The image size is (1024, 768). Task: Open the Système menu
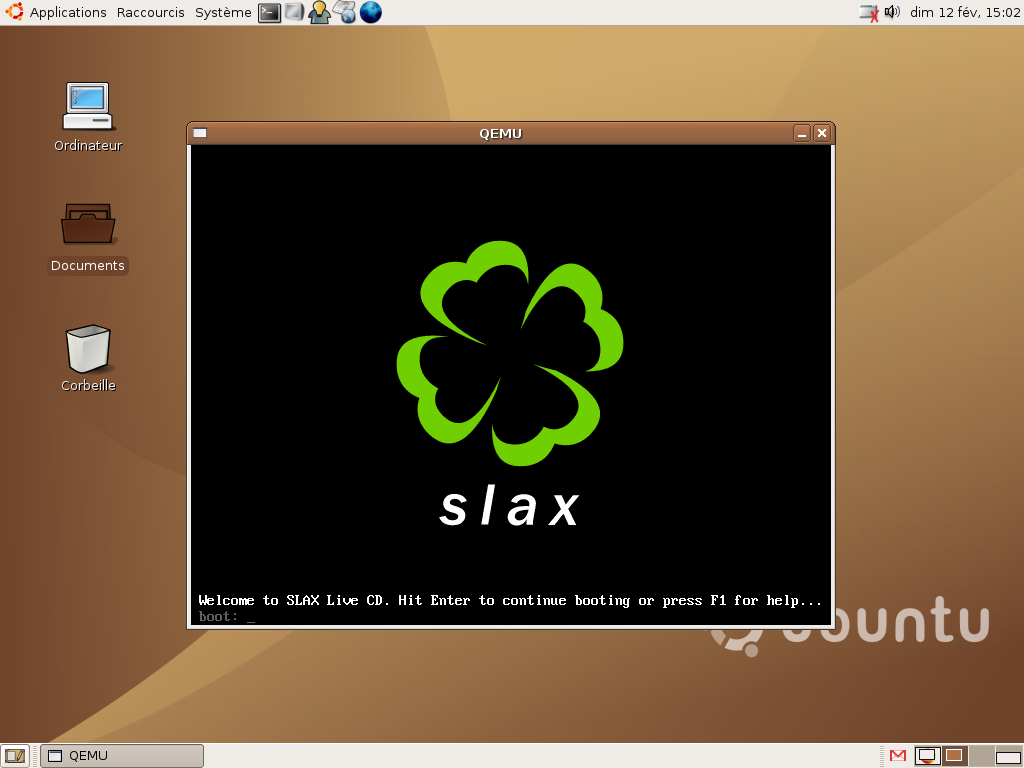point(223,12)
